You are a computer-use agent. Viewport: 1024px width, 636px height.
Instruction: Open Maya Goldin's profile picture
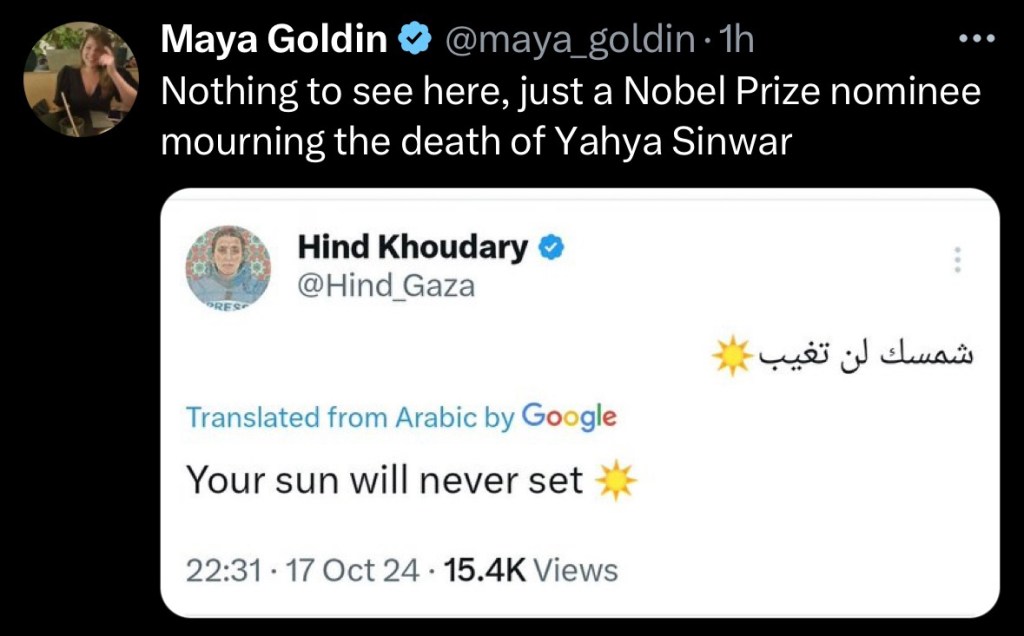81,79
